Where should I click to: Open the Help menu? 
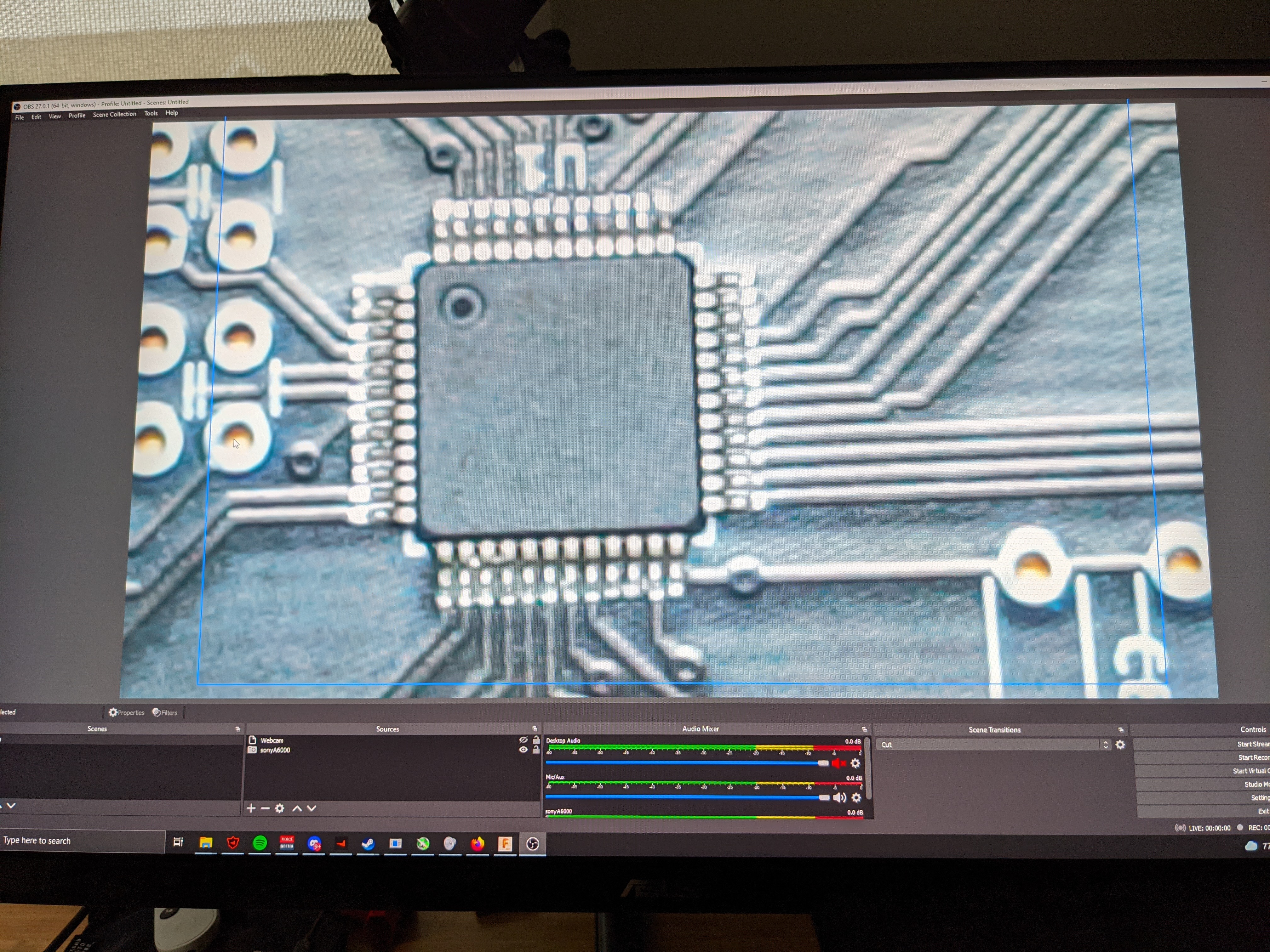coord(172,113)
